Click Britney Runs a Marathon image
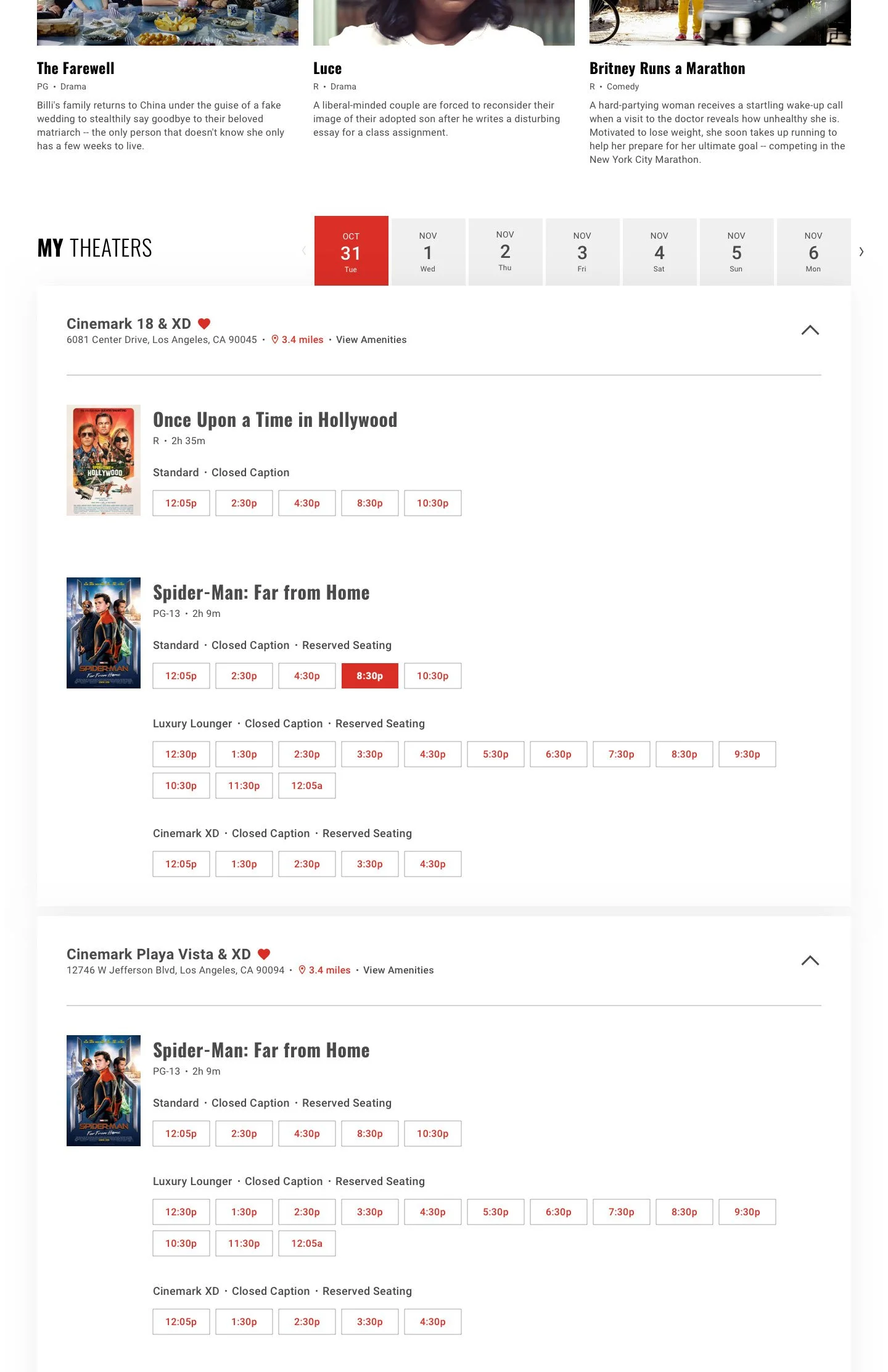 point(720,23)
